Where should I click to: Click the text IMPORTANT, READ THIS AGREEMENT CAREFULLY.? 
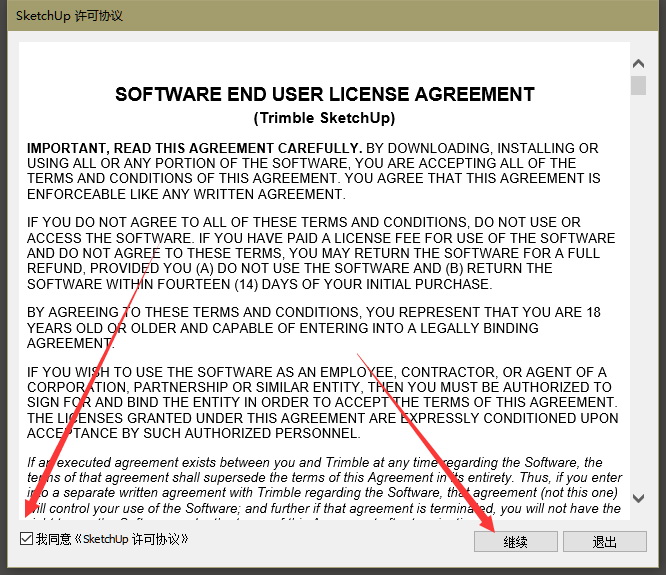pos(195,148)
